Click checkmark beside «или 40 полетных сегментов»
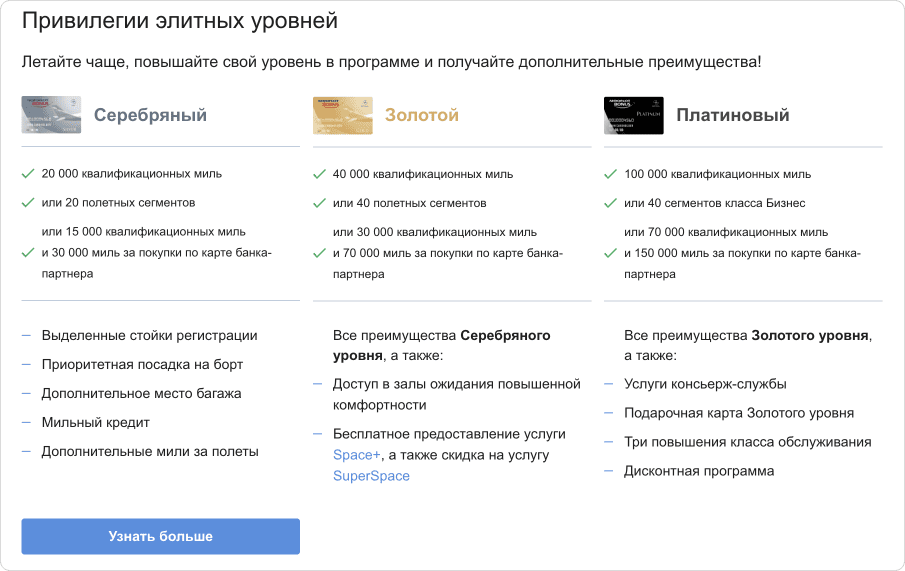This screenshot has width=905, height=571. click(319, 203)
